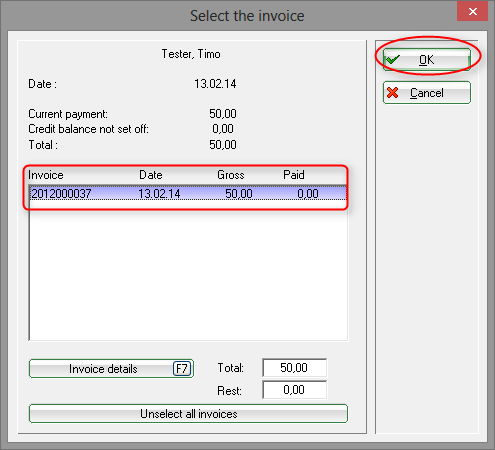Click the Date column header
This screenshot has height=450, width=495.
[x=151, y=175]
